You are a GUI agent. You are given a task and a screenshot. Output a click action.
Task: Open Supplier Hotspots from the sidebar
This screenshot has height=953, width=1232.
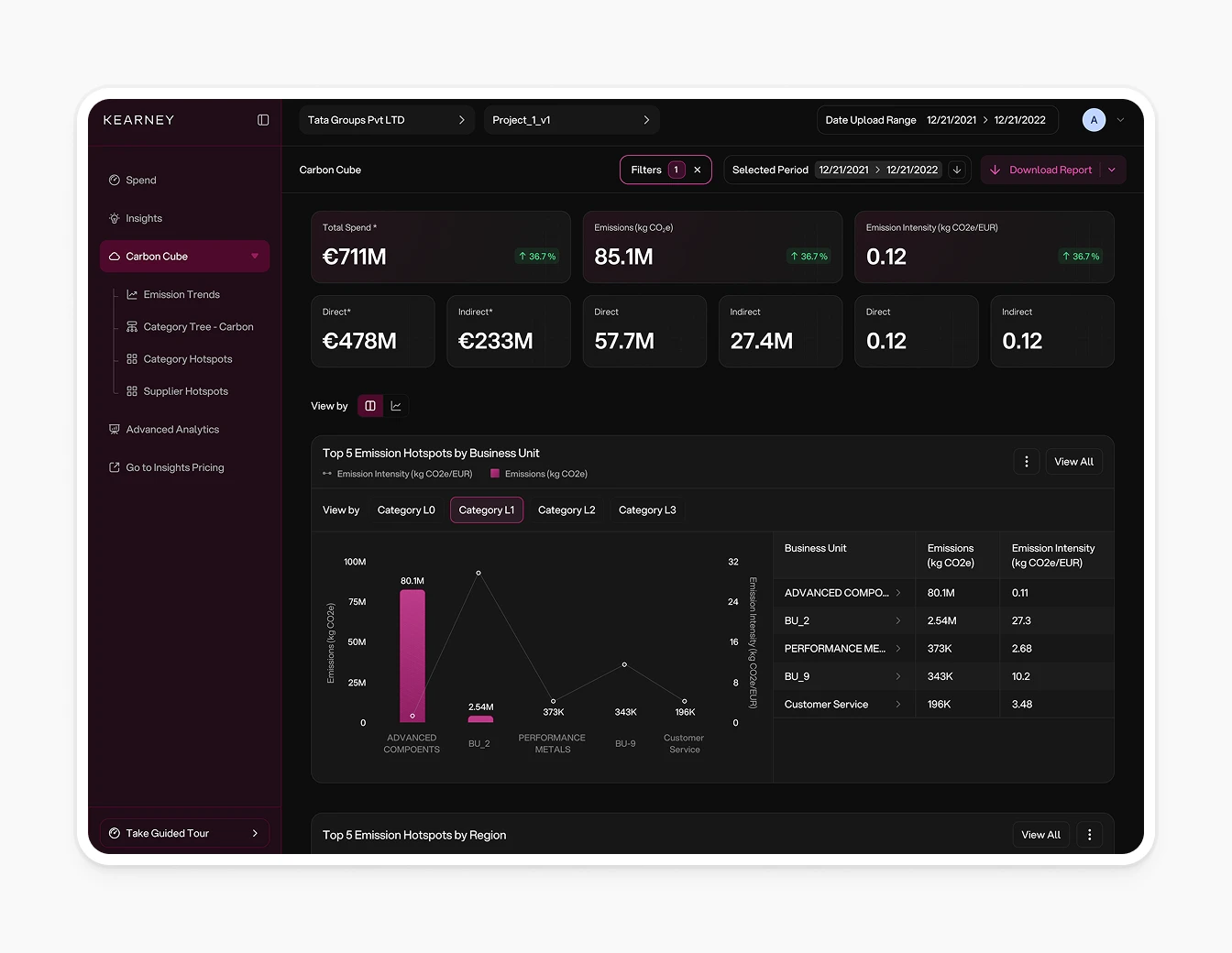[185, 391]
